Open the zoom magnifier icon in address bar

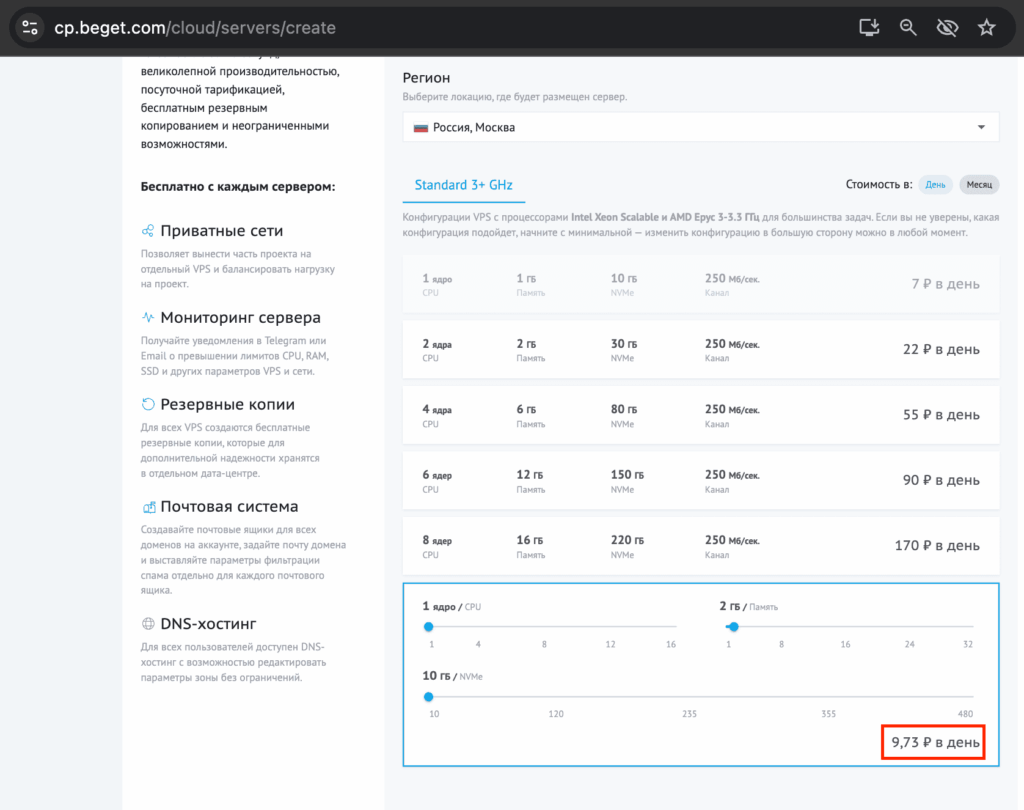[x=908, y=28]
